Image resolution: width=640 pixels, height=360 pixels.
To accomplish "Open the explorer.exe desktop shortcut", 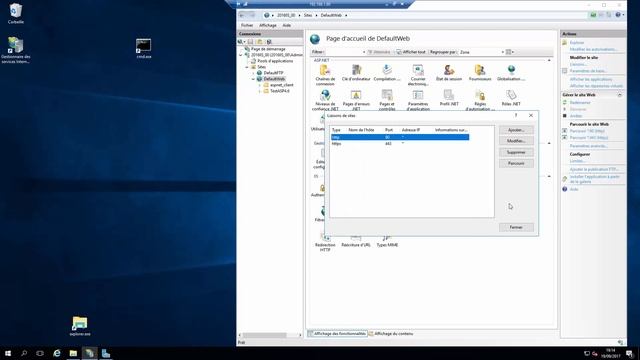I will coord(80,326).
